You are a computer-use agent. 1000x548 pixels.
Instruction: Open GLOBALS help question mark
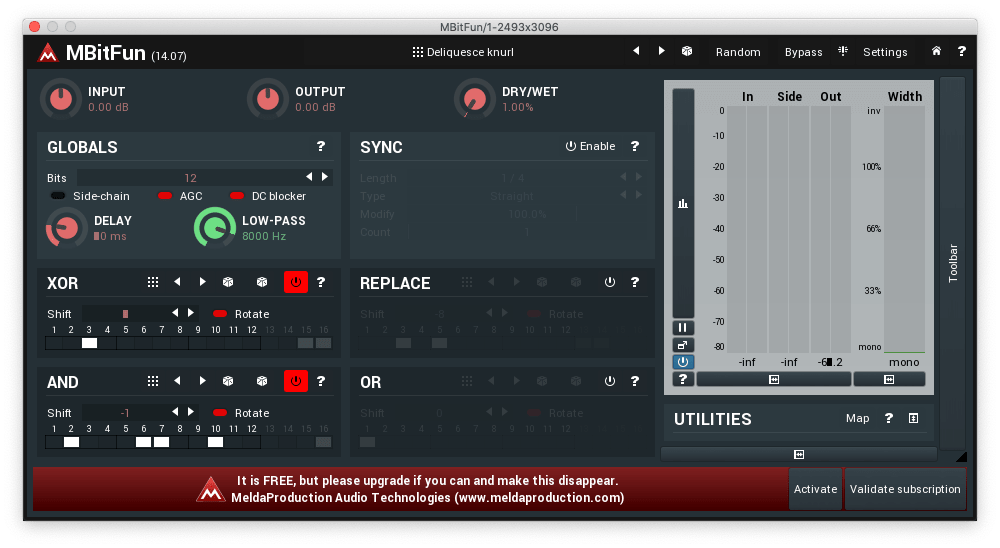click(x=321, y=146)
